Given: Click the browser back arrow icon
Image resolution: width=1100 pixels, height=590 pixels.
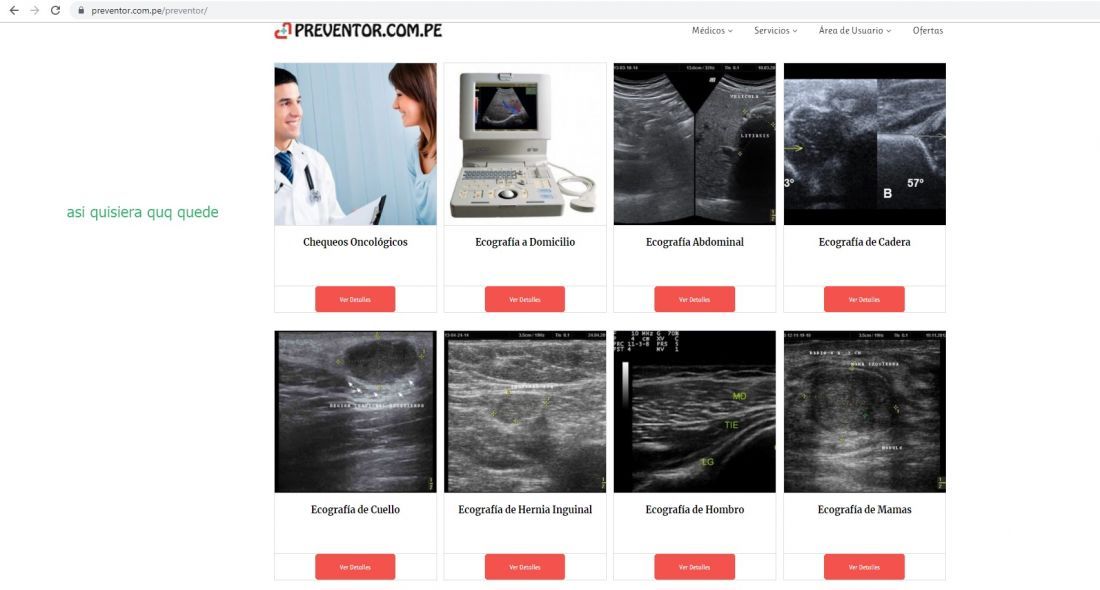Looking at the screenshot, I should [14, 11].
